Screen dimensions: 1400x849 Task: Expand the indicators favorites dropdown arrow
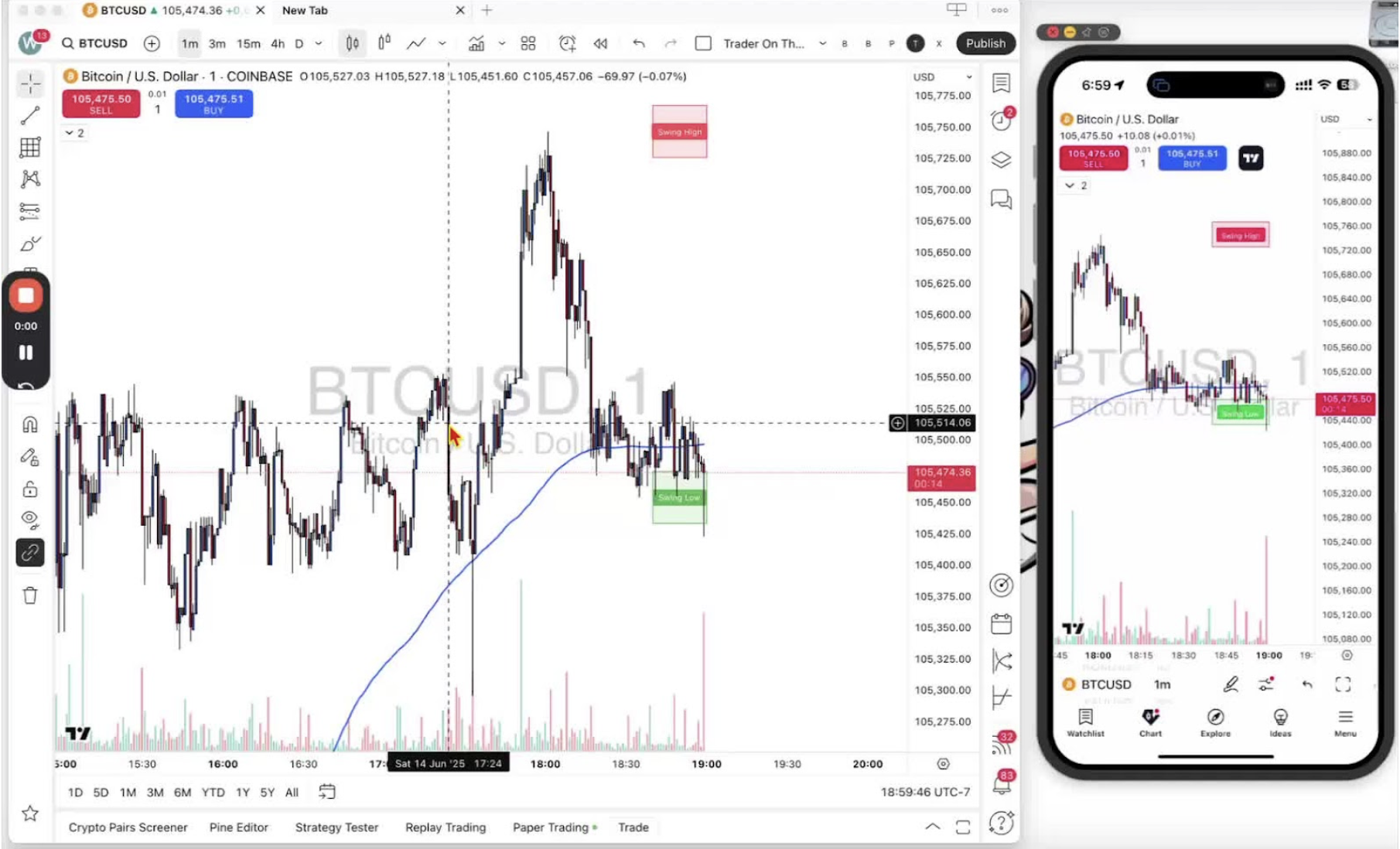[502, 43]
